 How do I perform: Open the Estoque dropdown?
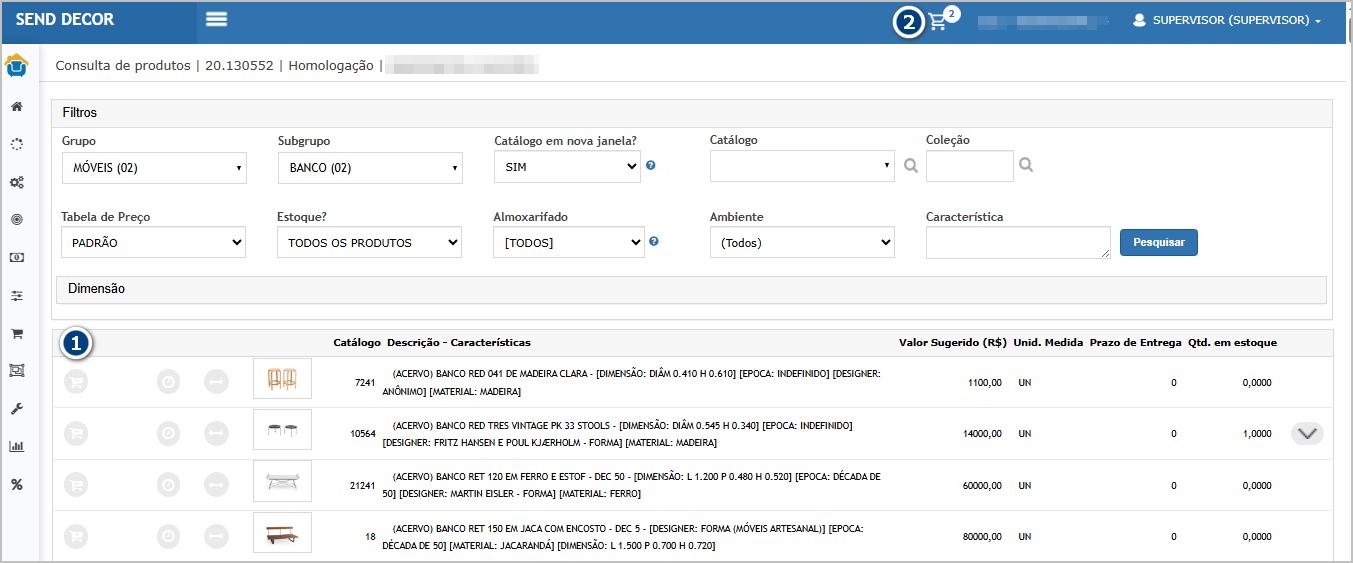pyautogui.click(x=369, y=242)
